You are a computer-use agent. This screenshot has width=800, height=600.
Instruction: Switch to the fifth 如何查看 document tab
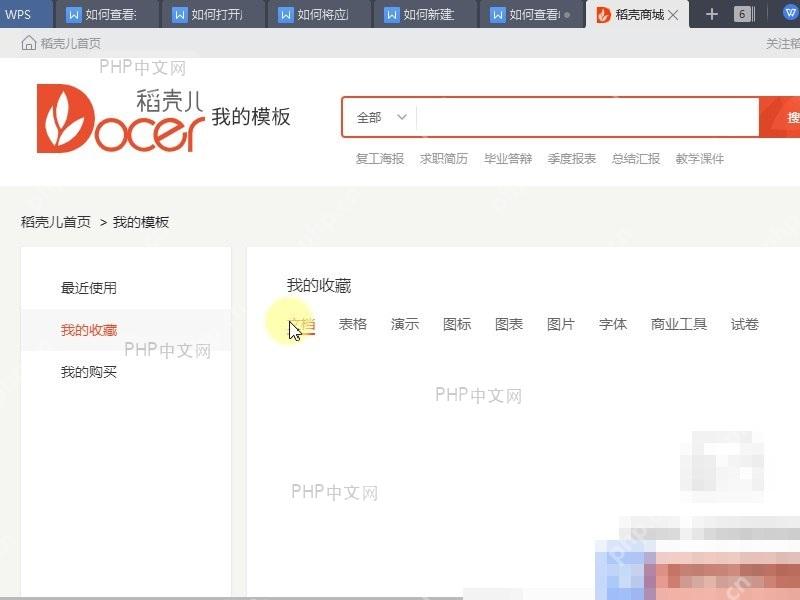point(530,14)
